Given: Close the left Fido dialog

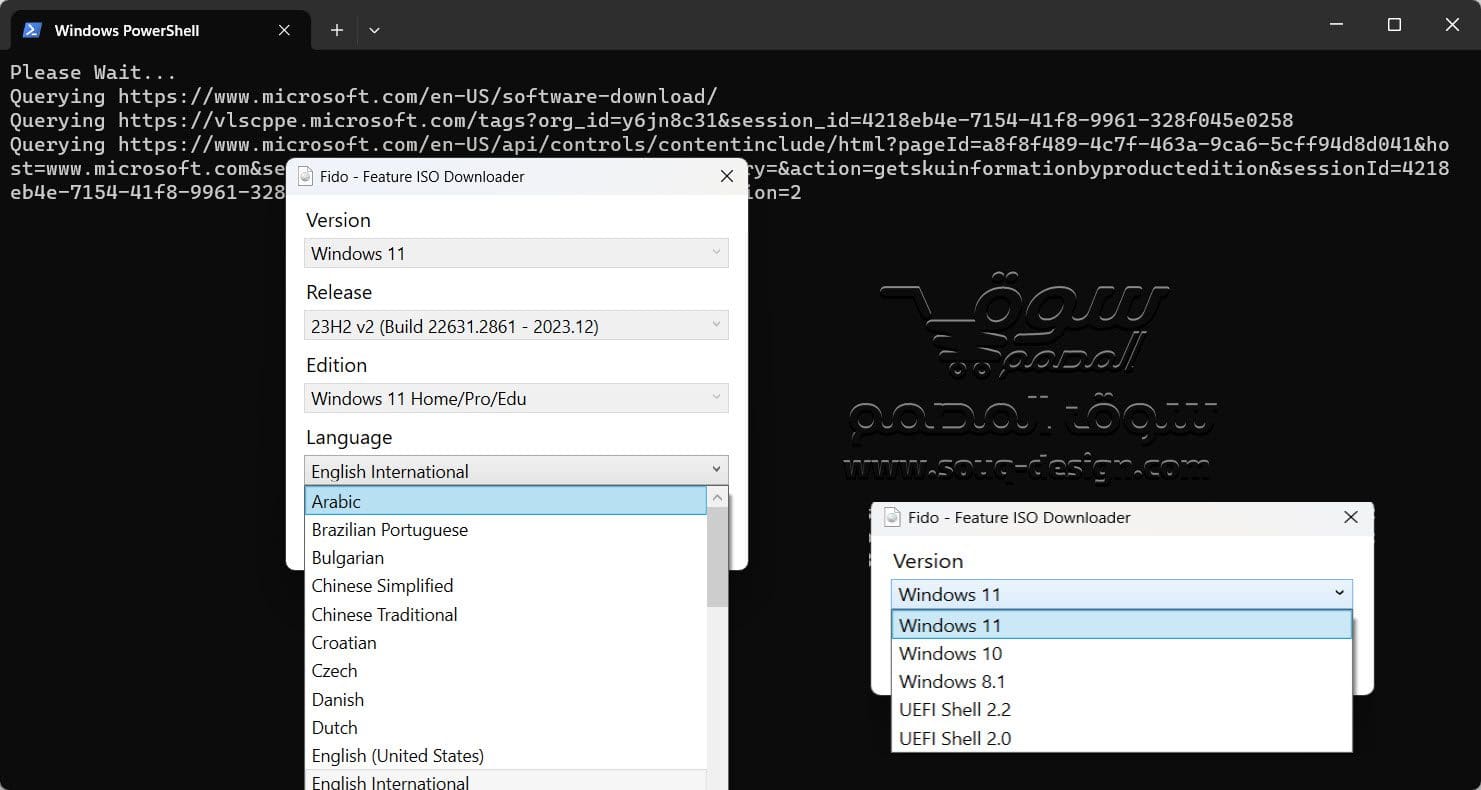Looking at the screenshot, I should (x=727, y=176).
